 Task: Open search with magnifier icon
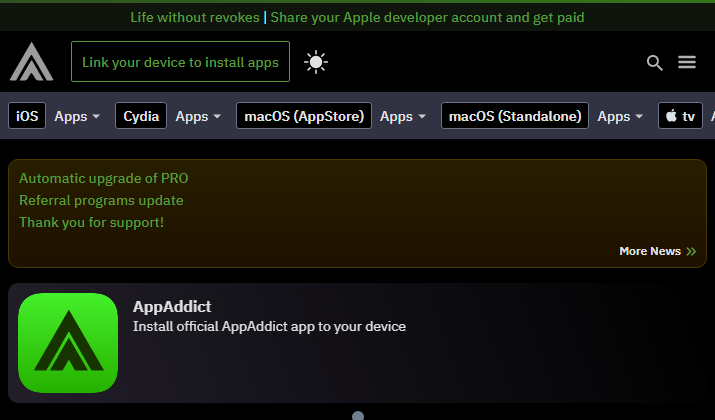click(x=654, y=62)
